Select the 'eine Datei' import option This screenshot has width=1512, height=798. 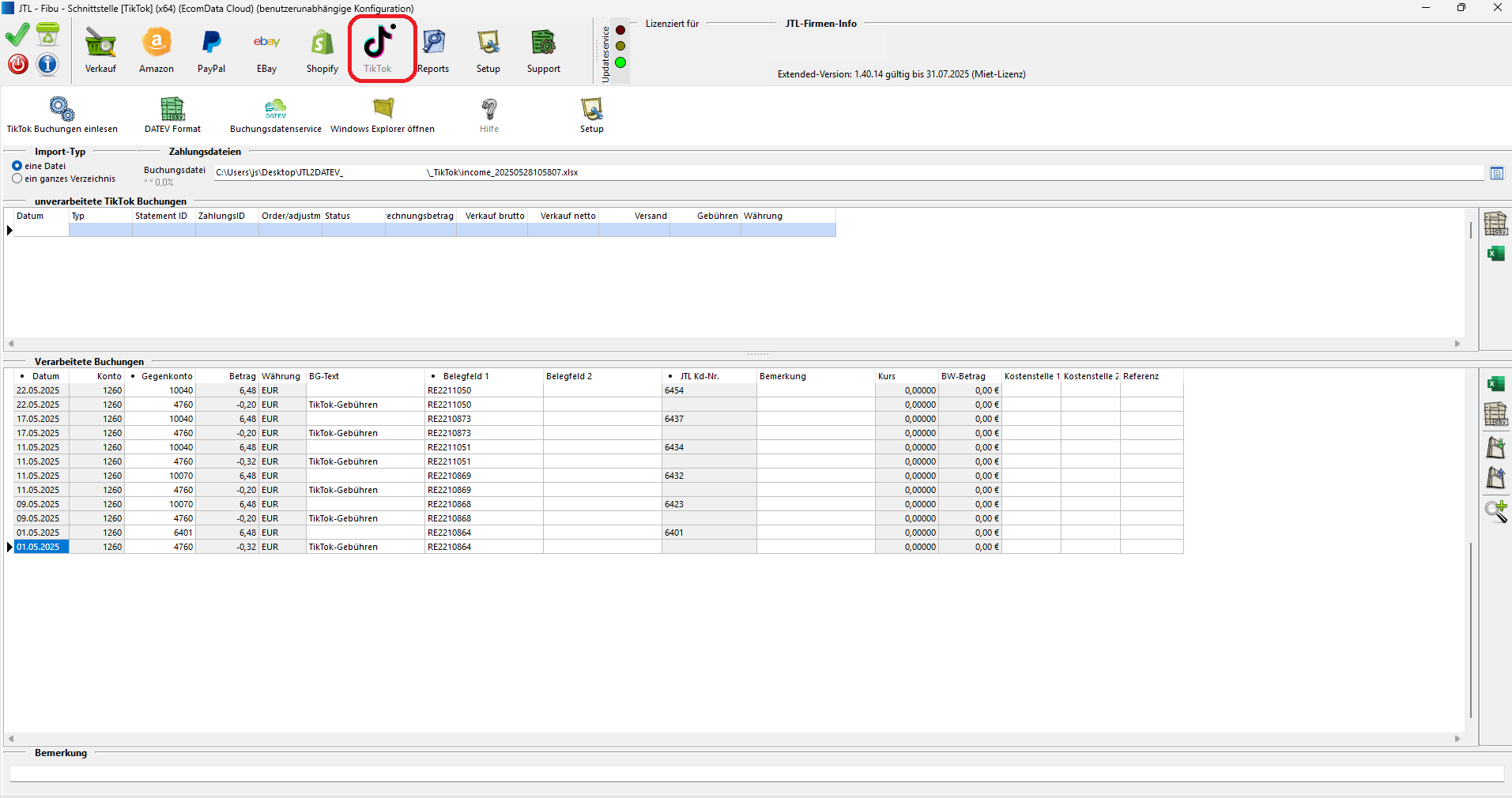[17, 166]
